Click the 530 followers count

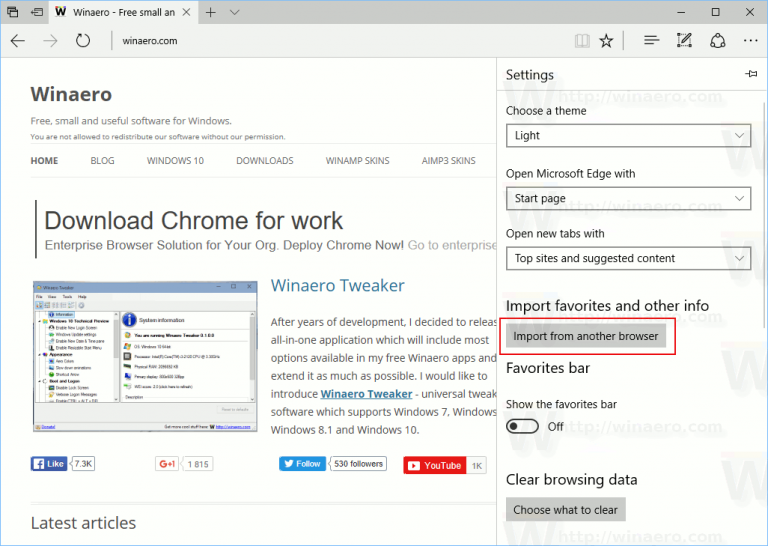point(359,464)
